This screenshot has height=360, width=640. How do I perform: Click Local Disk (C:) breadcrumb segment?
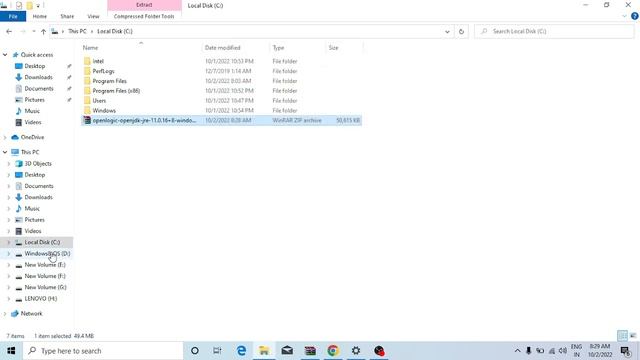pyautogui.click(x=115, y=31)
